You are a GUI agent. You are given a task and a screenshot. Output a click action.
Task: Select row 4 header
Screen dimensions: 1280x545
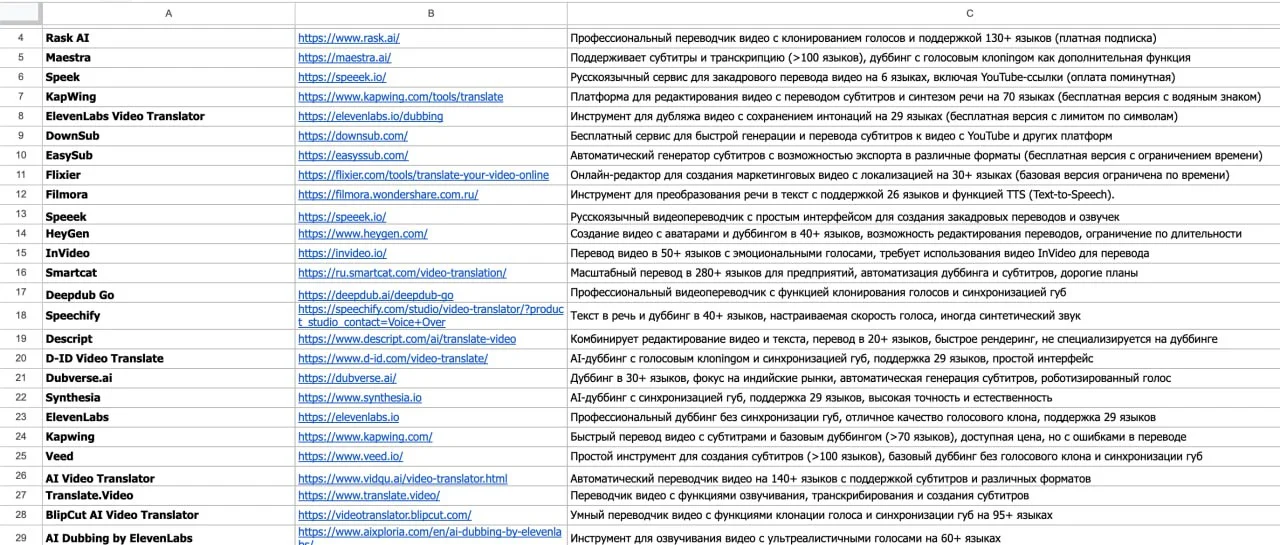click(x=21, y=38)
